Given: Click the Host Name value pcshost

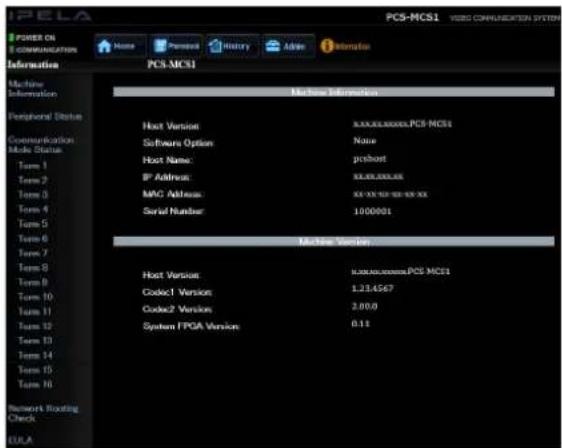Looking at the screenshot, I should 370,158.
